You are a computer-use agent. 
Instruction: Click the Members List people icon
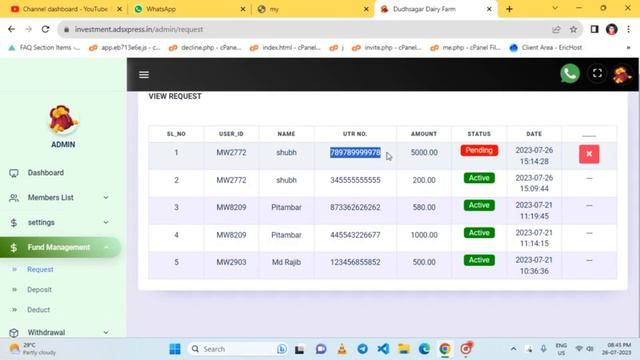[x=13, y=198]
